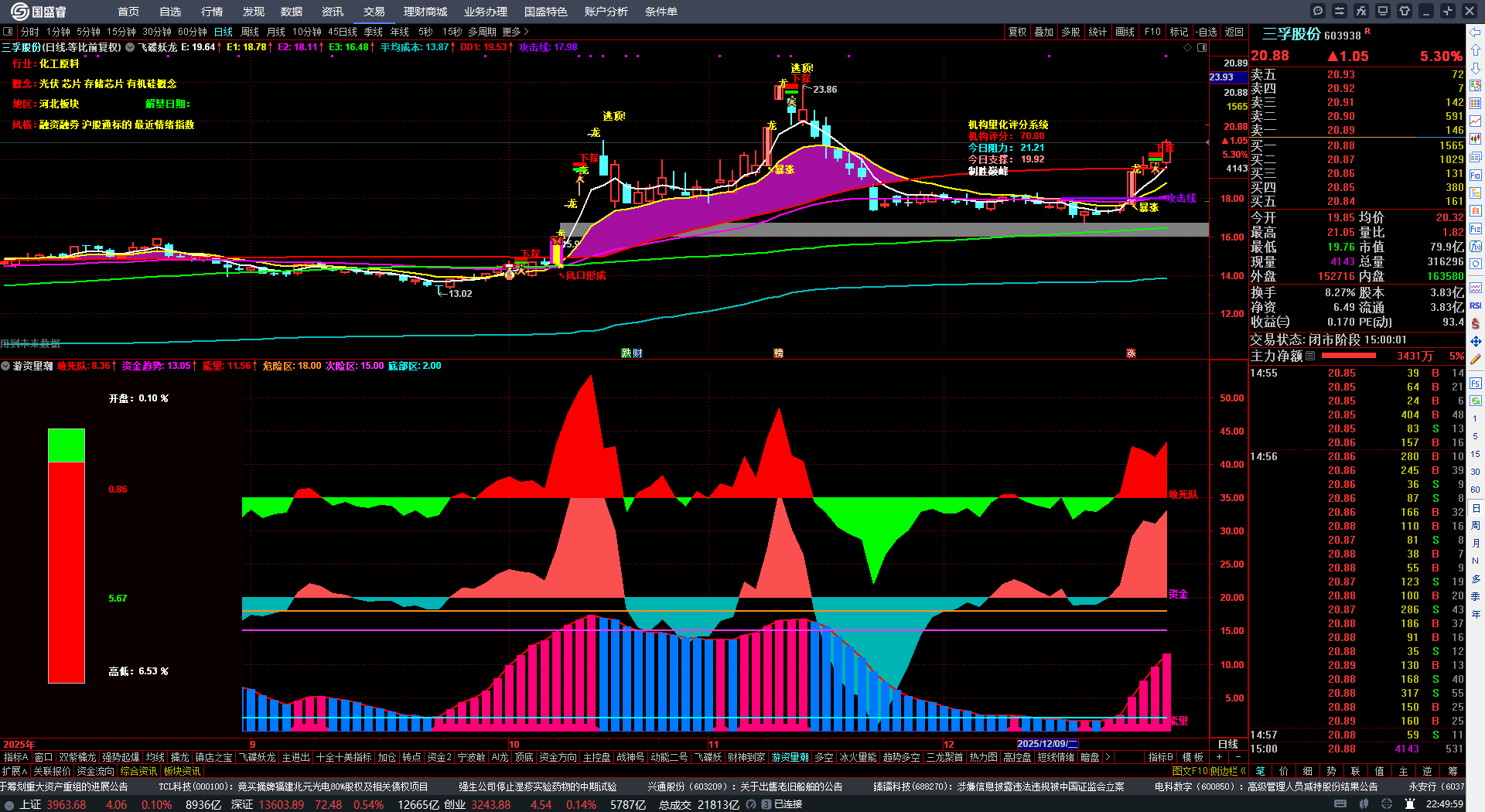Click the F10 company info sidebar icon
This screenshot has height=812, width=1485.
pos(1476,176)
